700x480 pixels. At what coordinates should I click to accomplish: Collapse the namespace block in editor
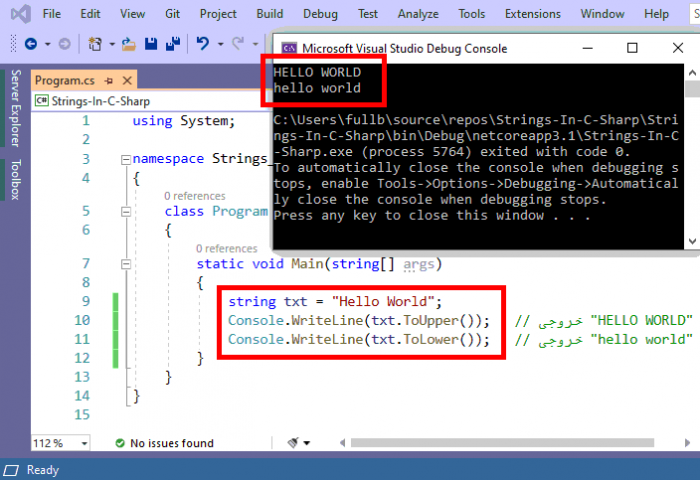pyautogui.click(x=124, y=159)
